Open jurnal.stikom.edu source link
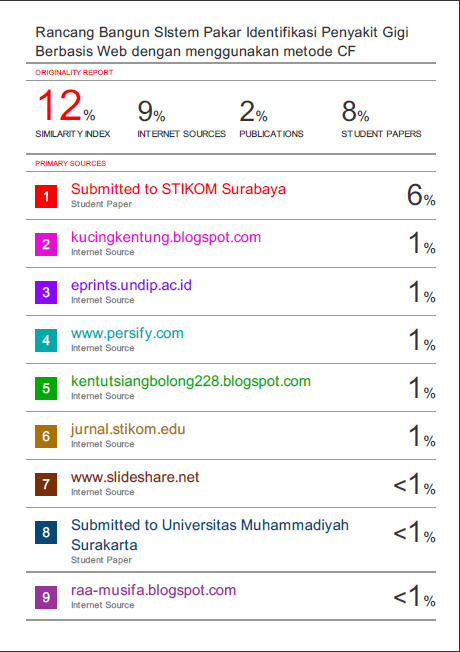The height and width of the screenshot is (652, 460). tap(128, 430)
